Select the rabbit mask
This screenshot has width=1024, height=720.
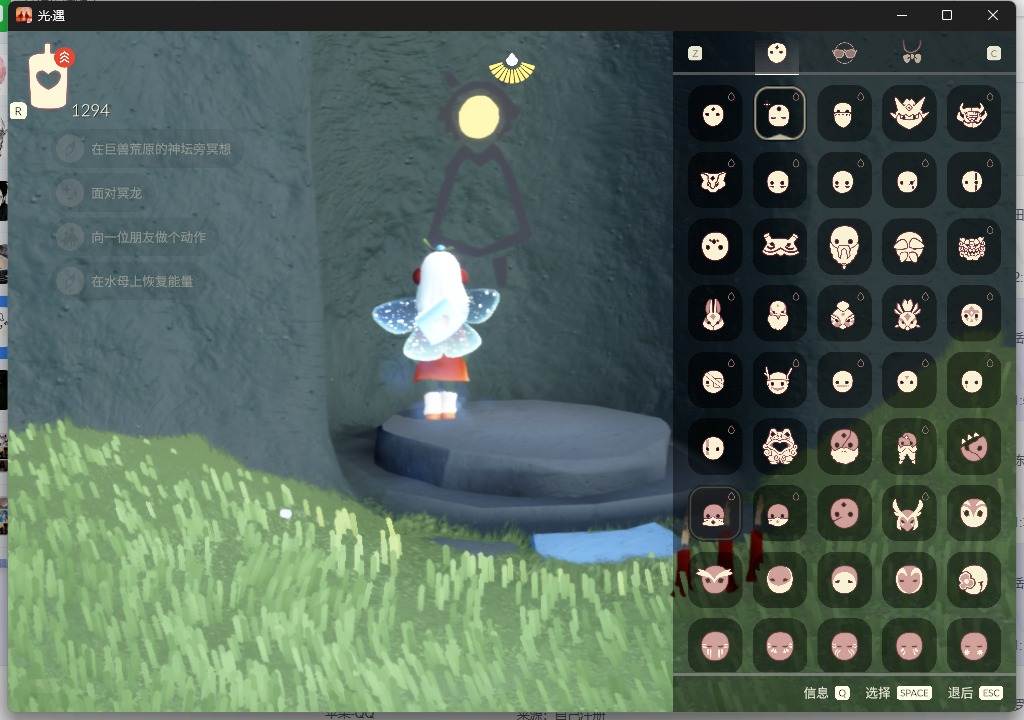coord(714,314)
